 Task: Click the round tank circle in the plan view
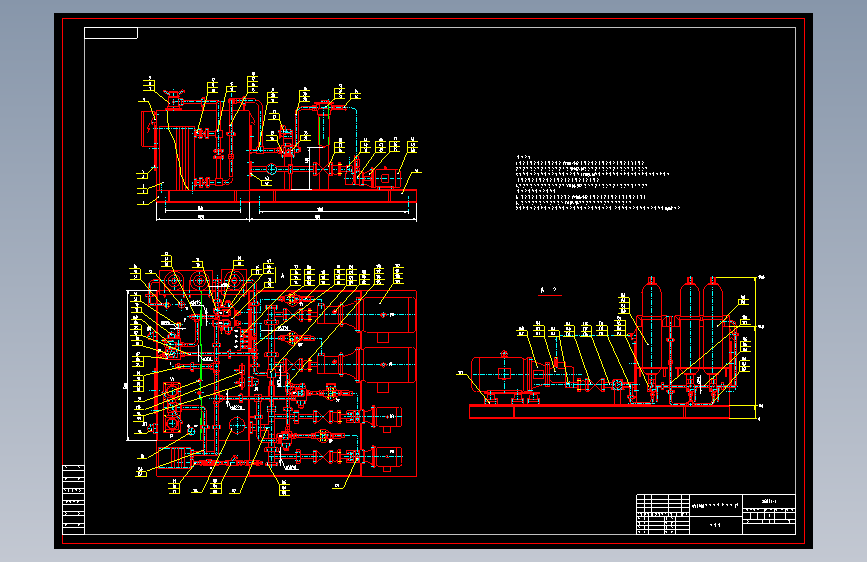[237, 425]
